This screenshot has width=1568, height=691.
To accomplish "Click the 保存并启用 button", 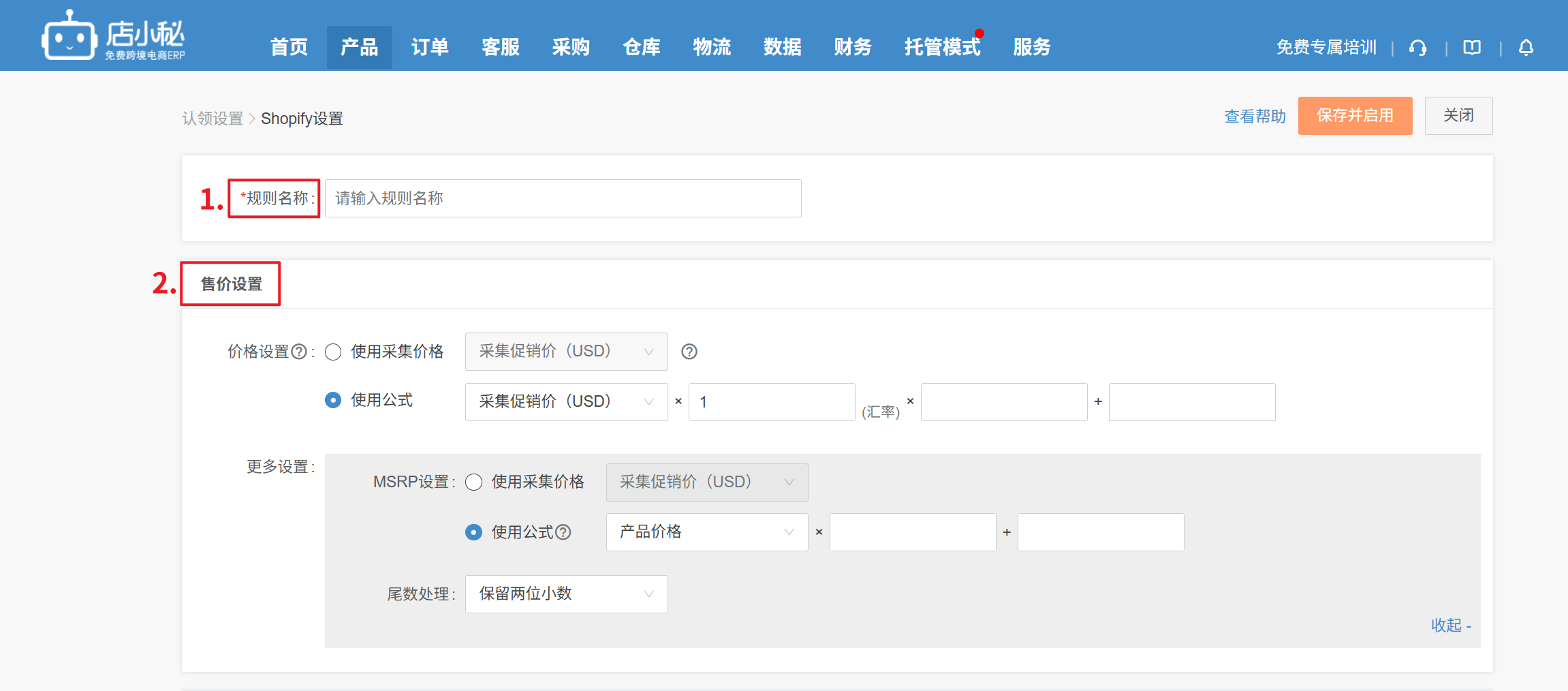I will [x=1354, y=116].
